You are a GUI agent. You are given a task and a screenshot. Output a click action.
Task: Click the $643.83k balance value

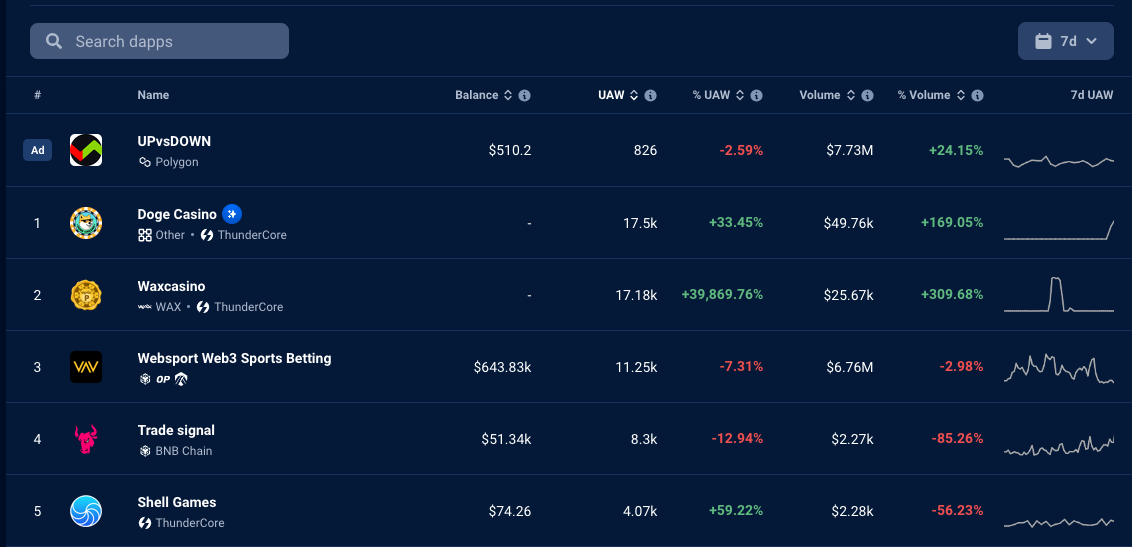click(502, 367)
